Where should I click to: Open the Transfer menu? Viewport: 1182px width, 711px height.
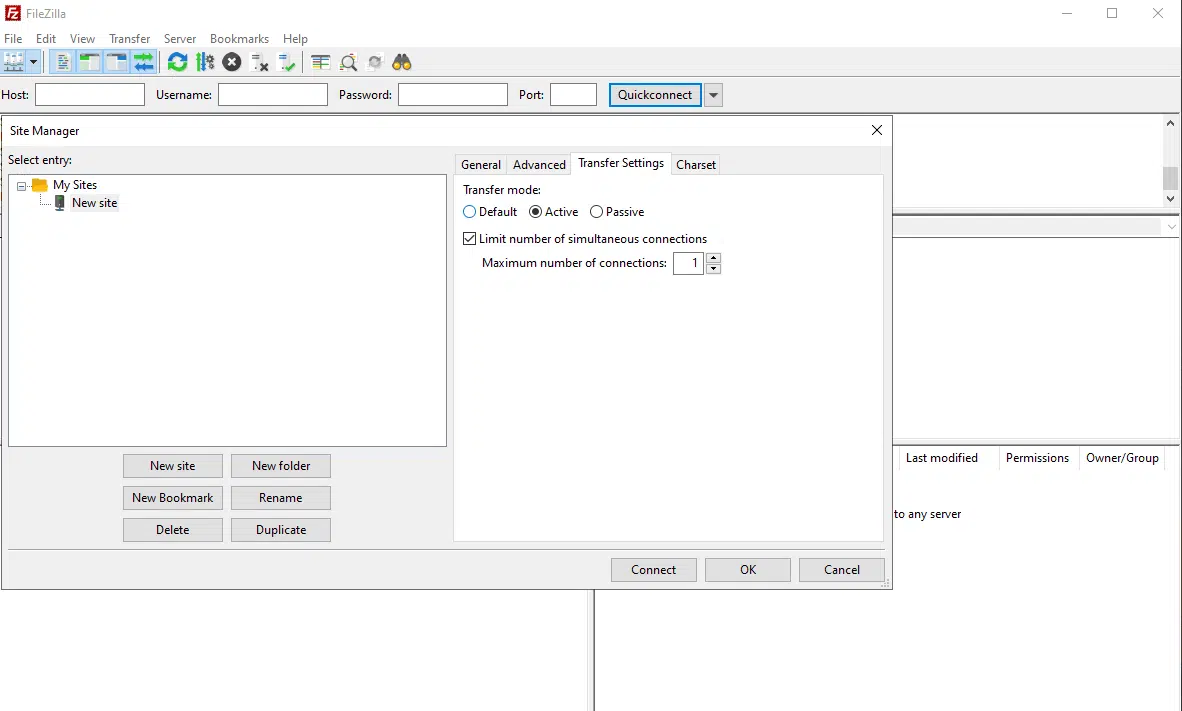click(x=129, y=38)
